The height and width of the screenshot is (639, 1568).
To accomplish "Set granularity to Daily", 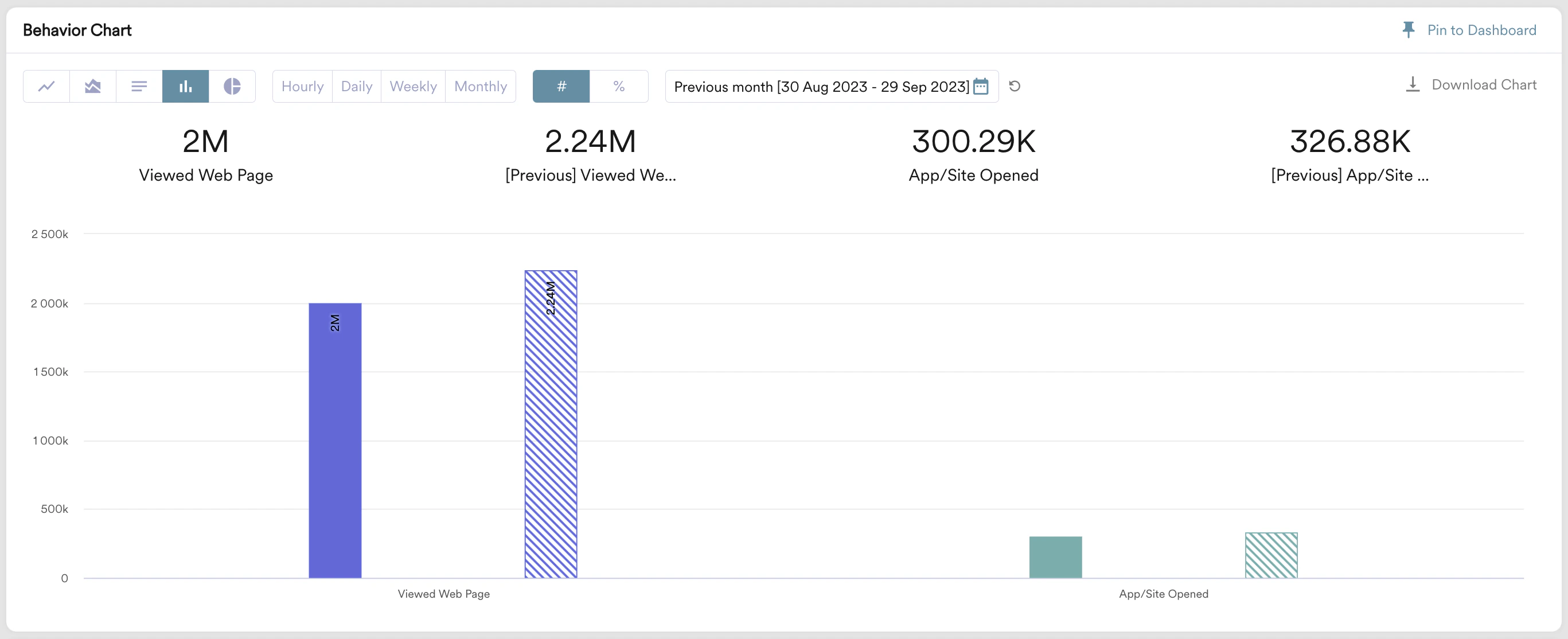I will click(357, 87).
